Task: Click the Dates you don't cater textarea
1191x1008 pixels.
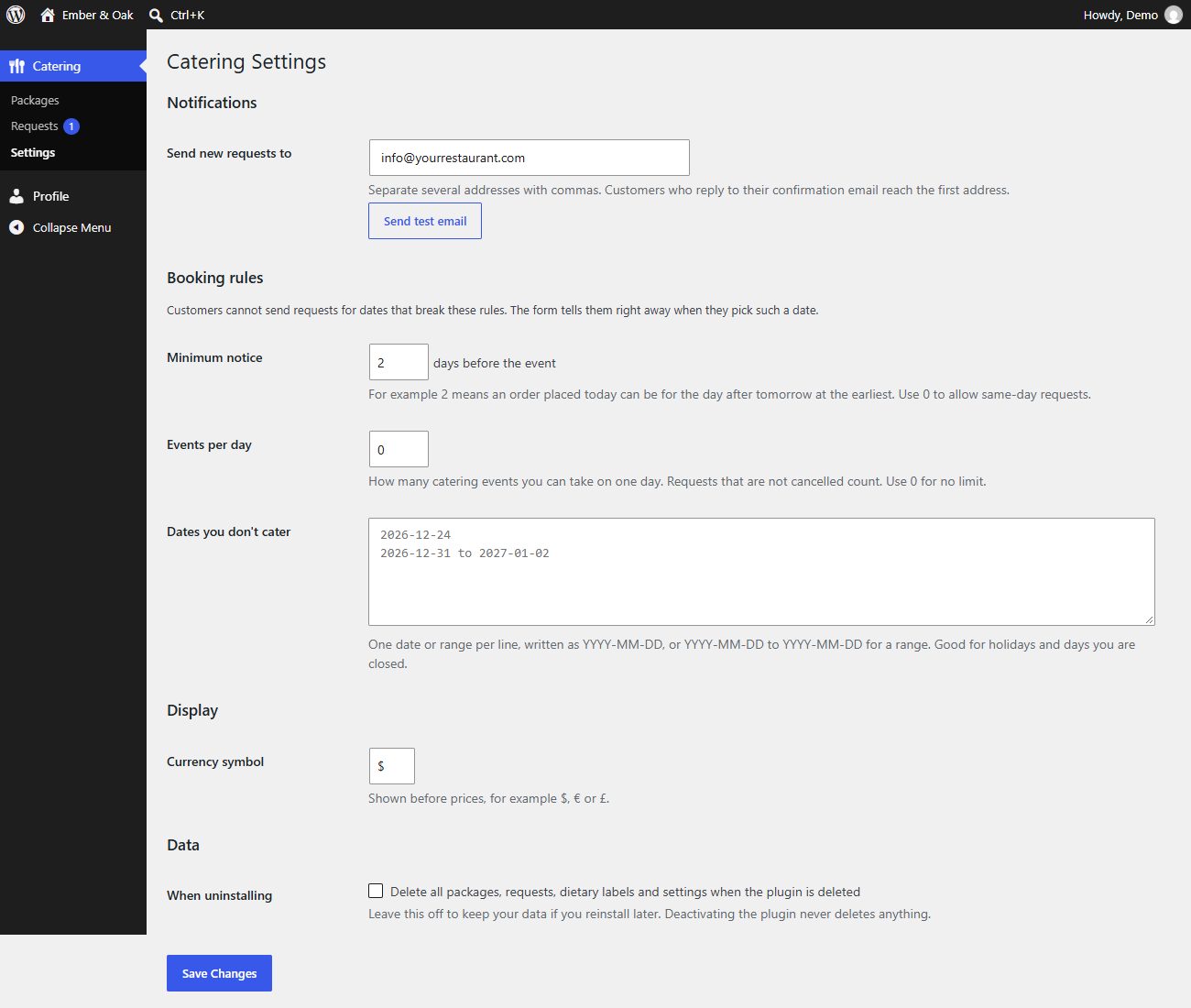Action: coord(761,572)
